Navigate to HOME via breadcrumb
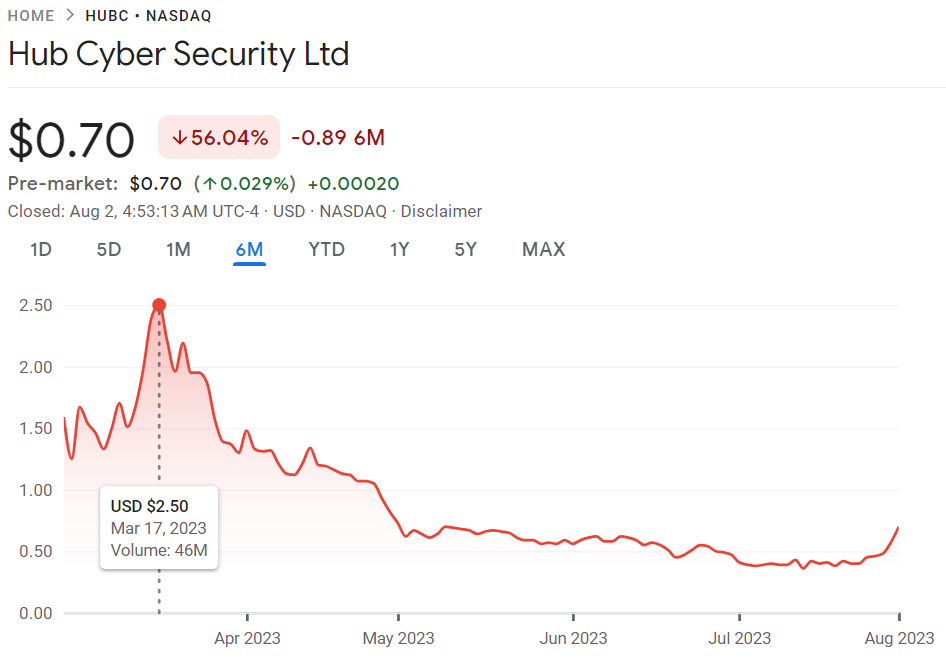This screenshot has height=662, width=946. coord(30,16)
